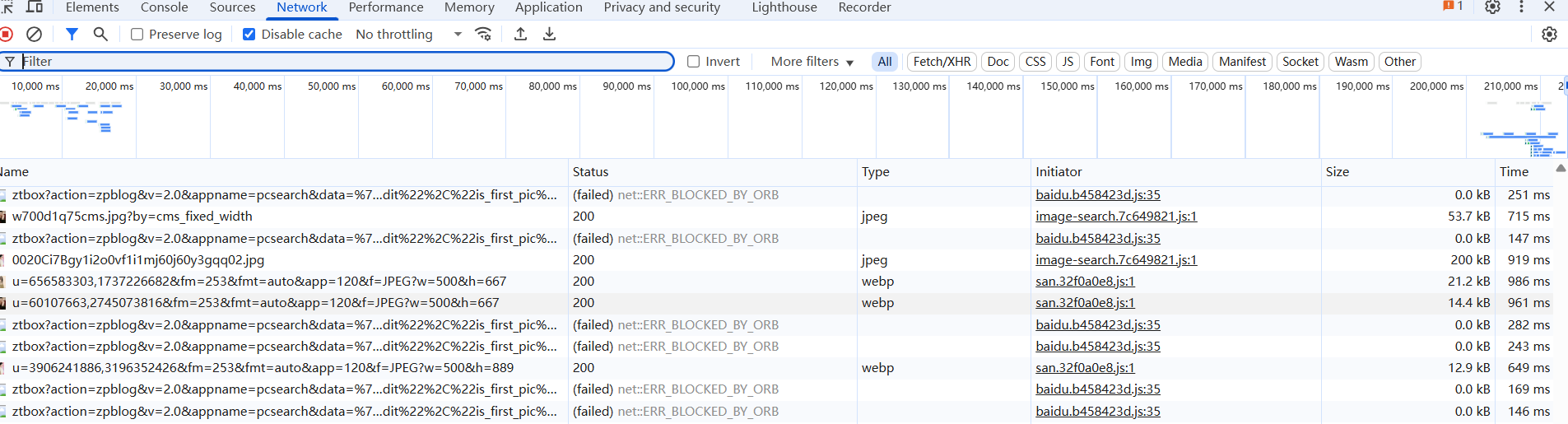Open Network panel settings gear
Image resolution: width=1568 pixels, height=424 pixels.
click(1549, 35)
